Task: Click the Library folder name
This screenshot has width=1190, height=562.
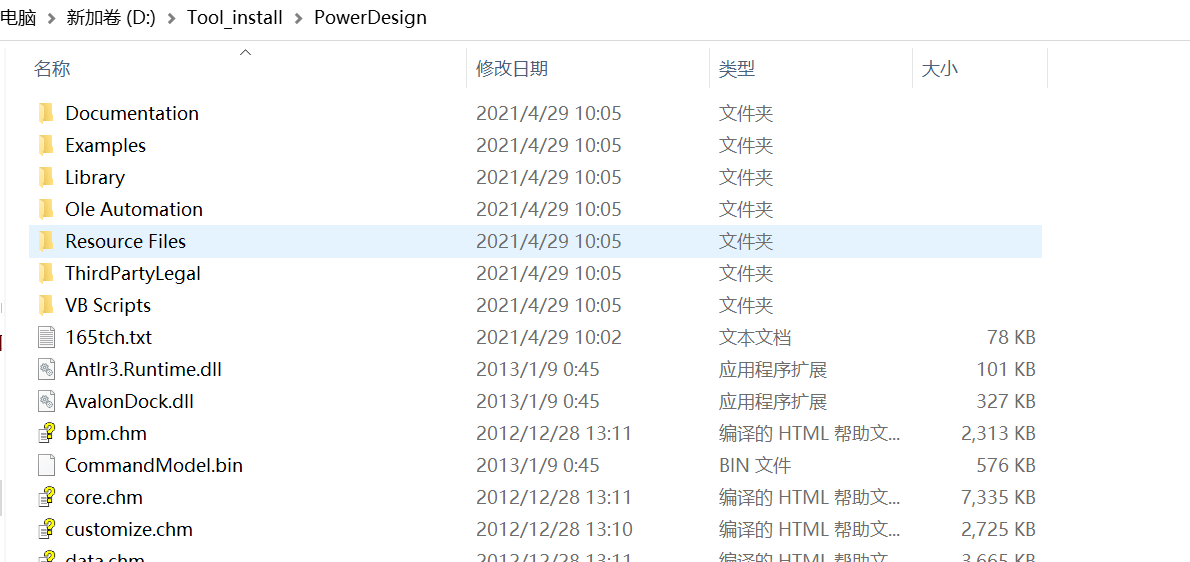Action: tap(95, 177)
